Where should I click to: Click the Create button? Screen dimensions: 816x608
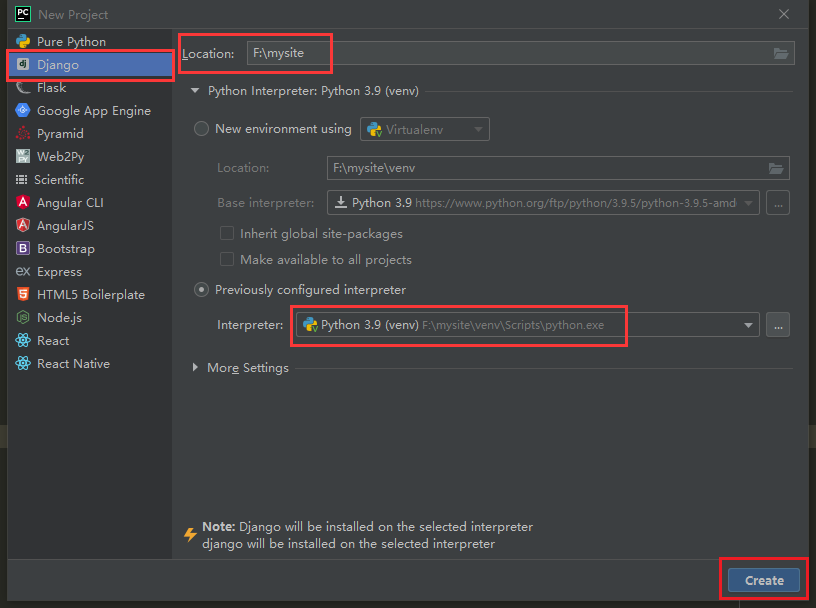click(764, 580)
